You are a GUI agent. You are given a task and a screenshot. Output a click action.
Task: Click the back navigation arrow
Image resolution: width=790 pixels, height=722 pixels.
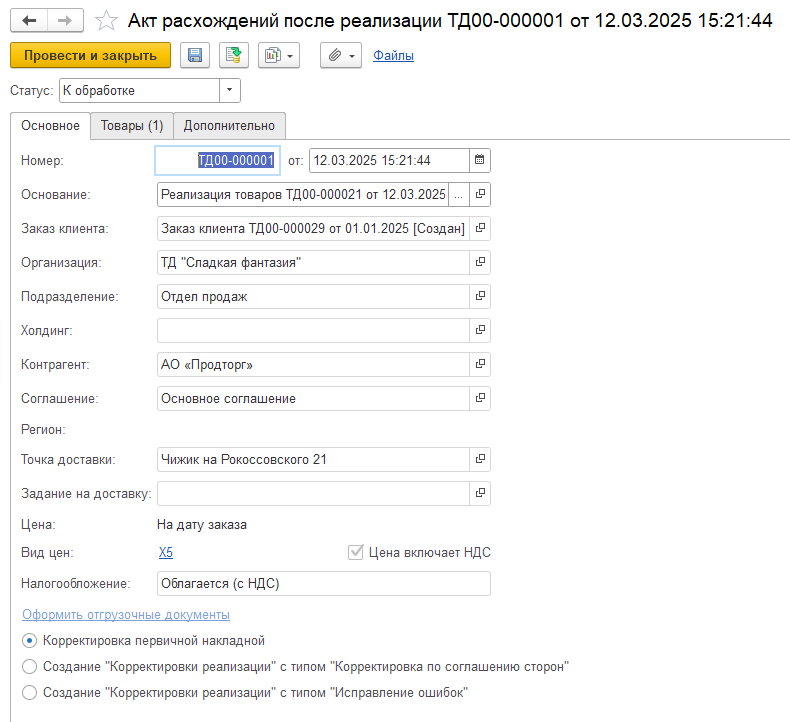(x=29, y=20)
